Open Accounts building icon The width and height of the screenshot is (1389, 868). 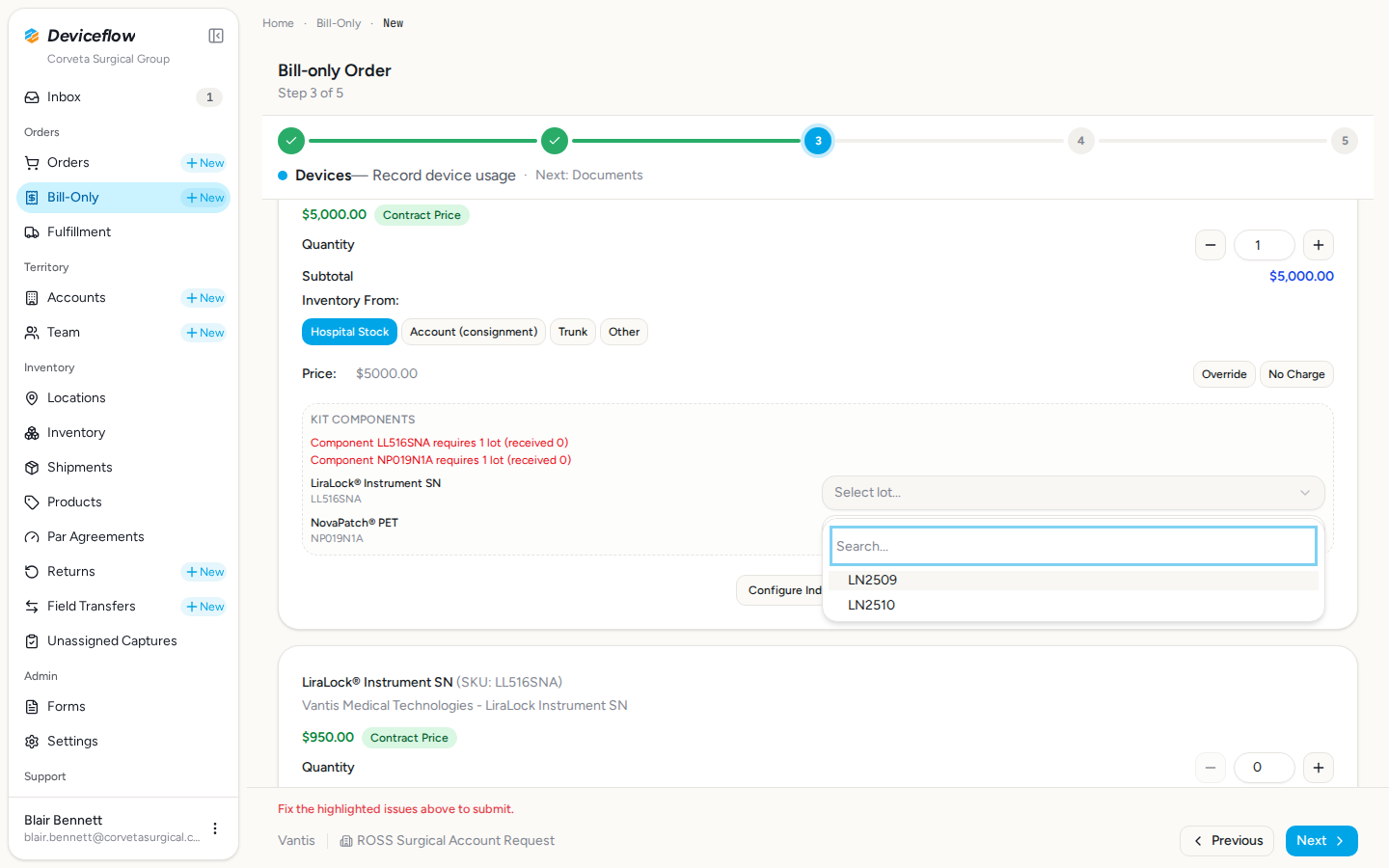pos(32,298)
